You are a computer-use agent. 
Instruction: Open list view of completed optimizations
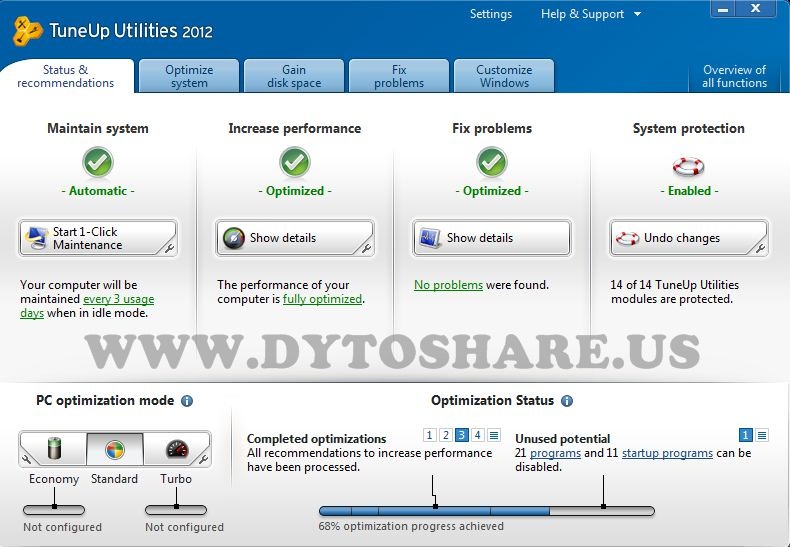point(494,435)
